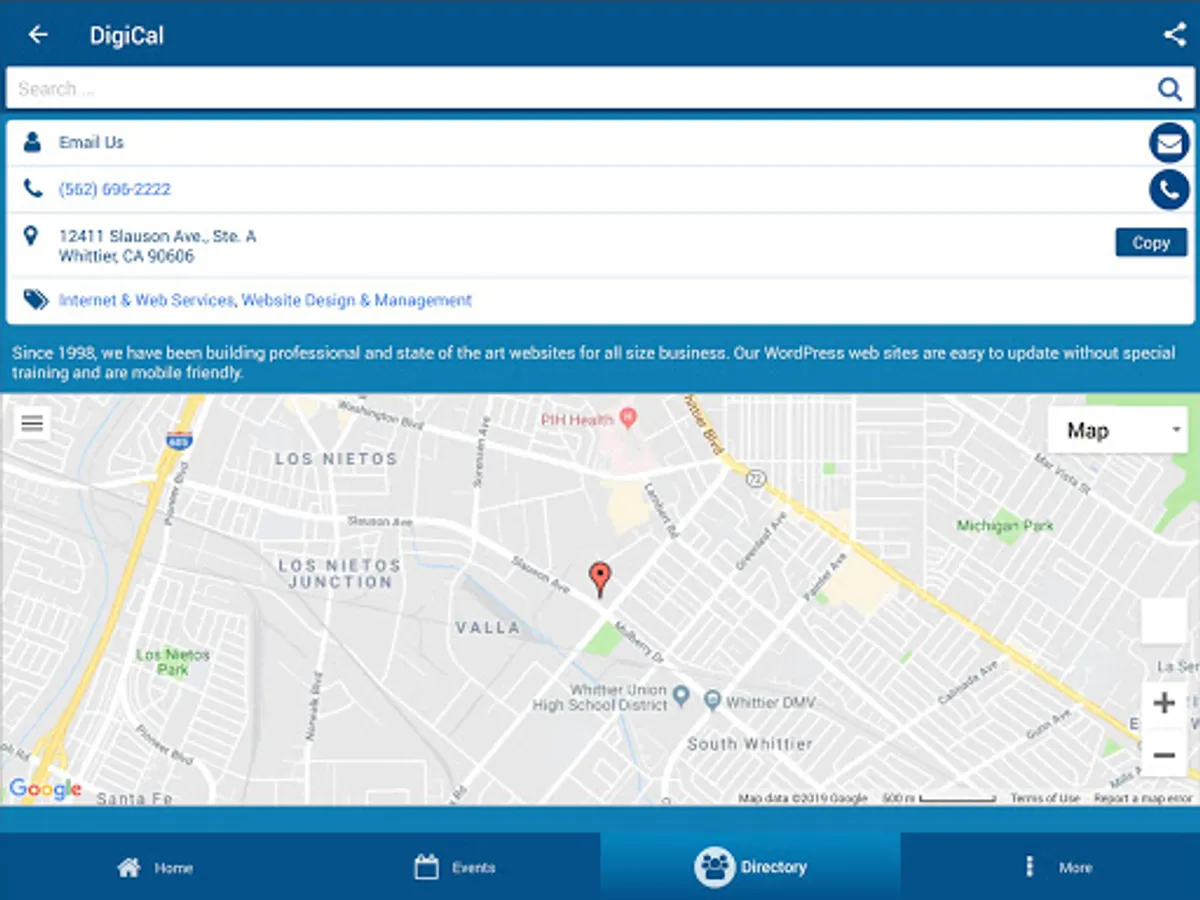The width and height of the screenshot is (1200, 900).
Task: Tap the share icon in header
Action: pos(1174,35)
